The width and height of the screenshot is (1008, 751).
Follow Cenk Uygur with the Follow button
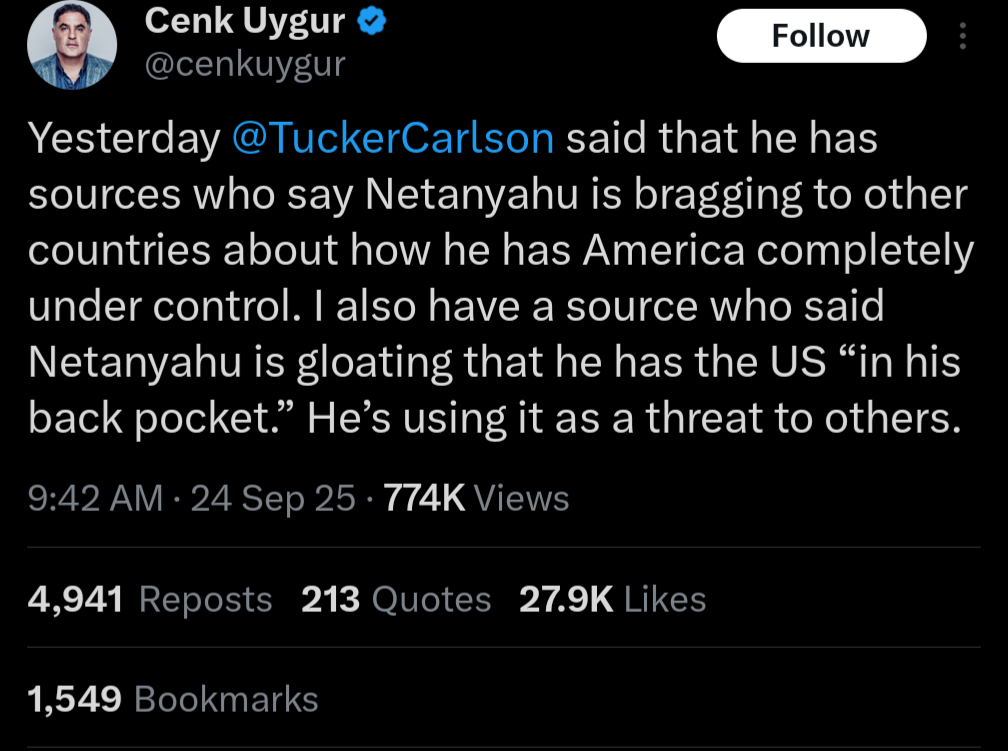821,36
